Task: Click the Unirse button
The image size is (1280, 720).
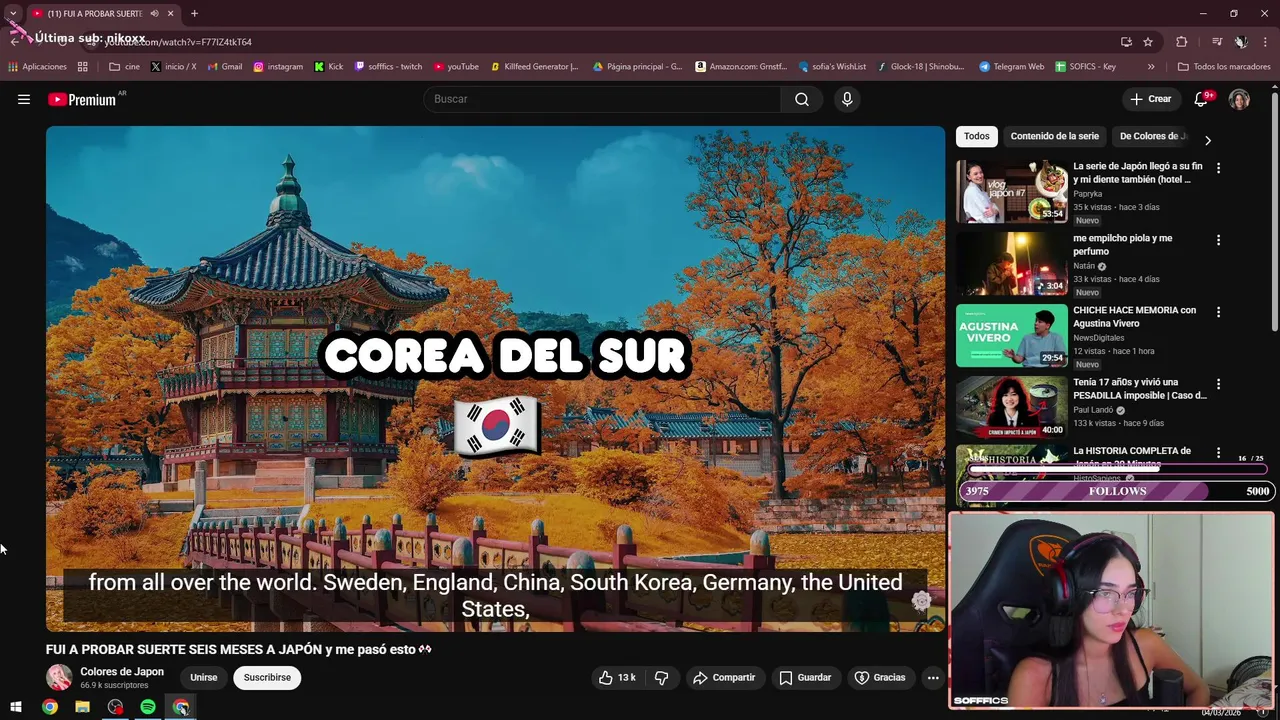Action: tap(204, 677)
